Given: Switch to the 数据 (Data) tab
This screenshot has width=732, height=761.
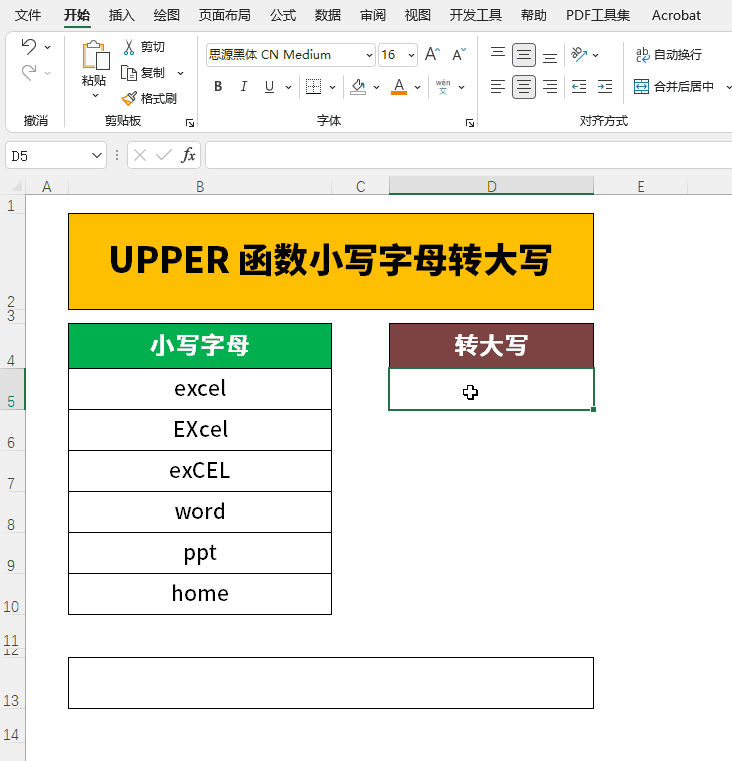Looking at the screenshot, I should (x=328, y=16).
